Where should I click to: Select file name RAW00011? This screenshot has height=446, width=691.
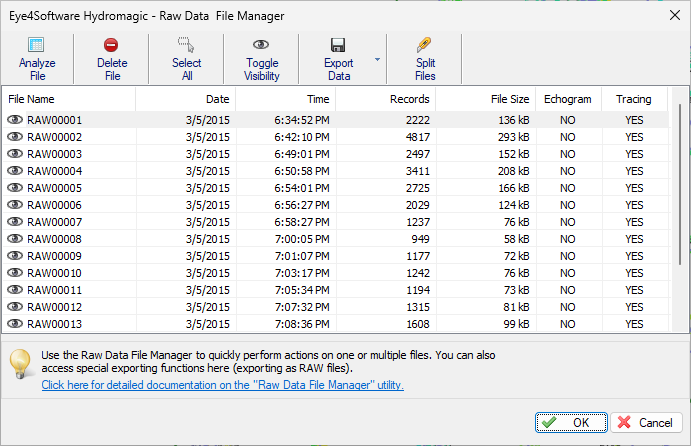[x=55, y=290]
